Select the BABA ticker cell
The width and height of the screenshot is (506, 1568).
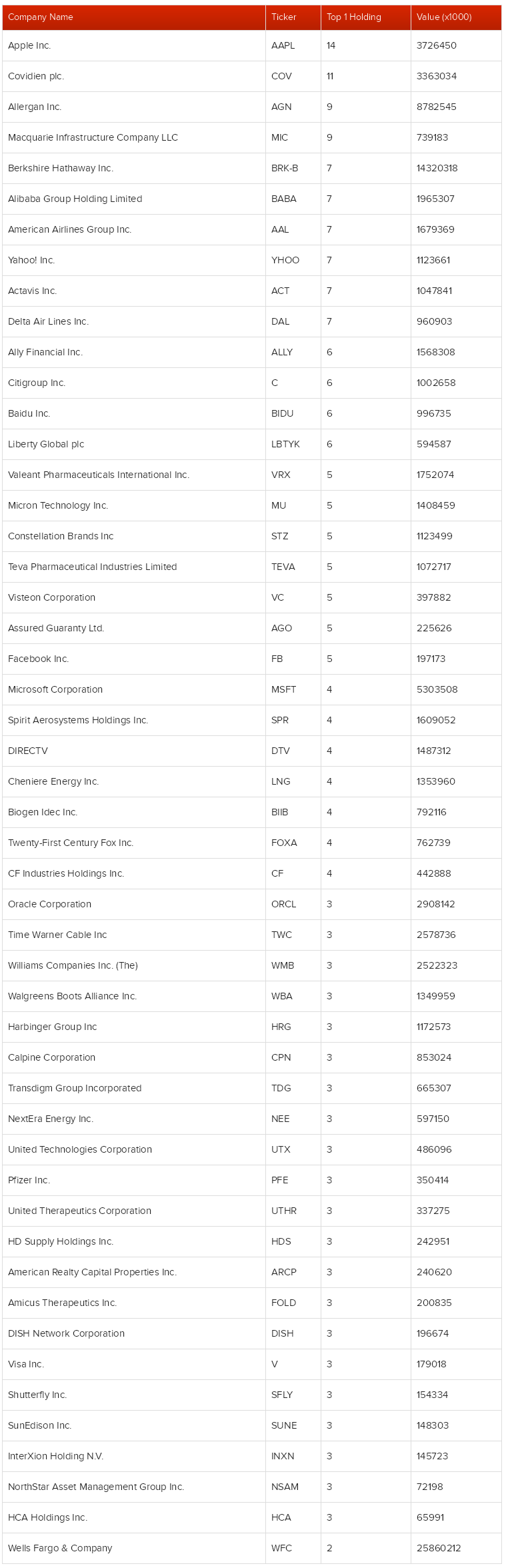pyautogui.click(x=293, y=199)
